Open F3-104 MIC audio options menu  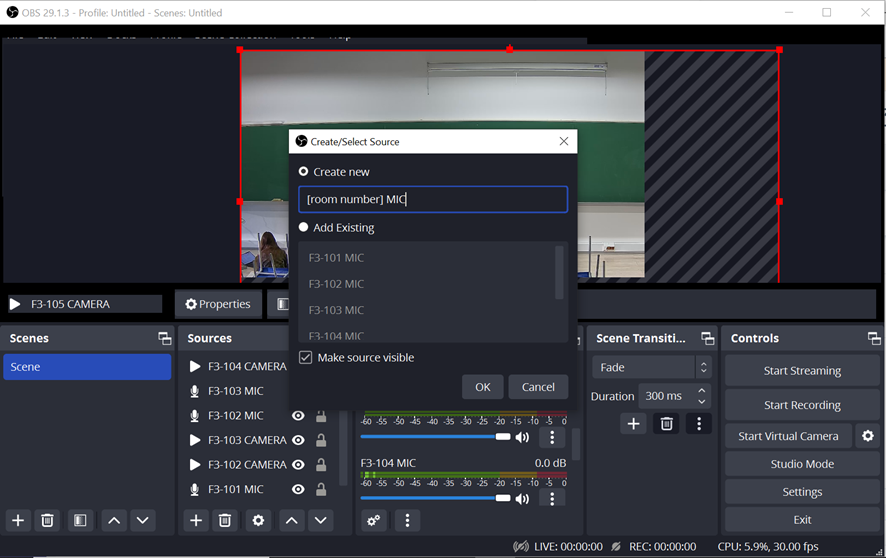click(552, 499)
